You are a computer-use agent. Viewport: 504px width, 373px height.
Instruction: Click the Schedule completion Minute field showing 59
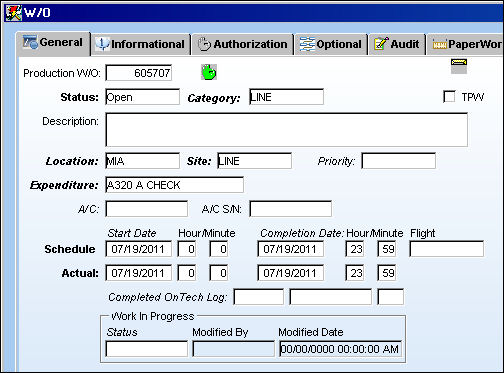click(387, 249)
